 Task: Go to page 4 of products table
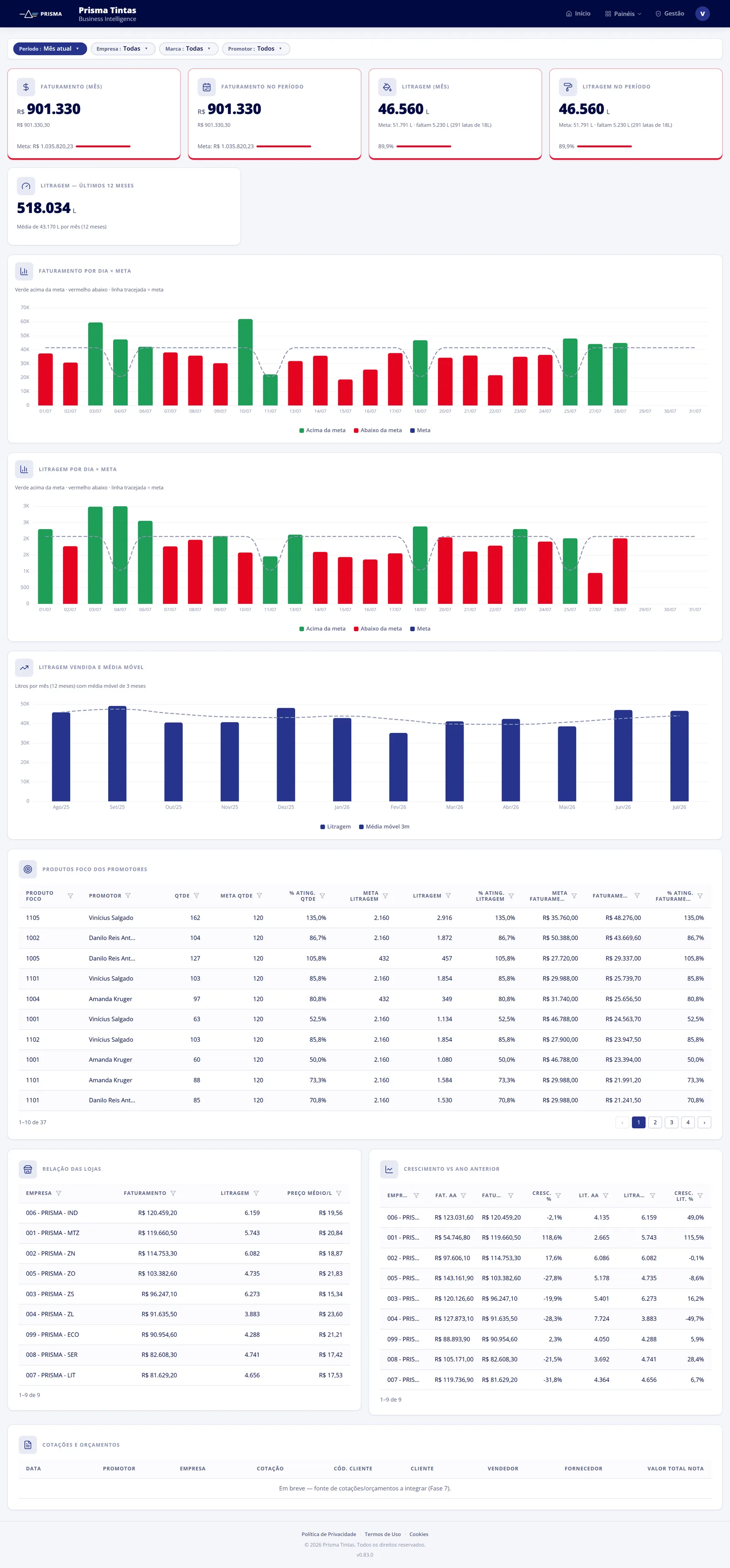click(x=688, y=1122)
